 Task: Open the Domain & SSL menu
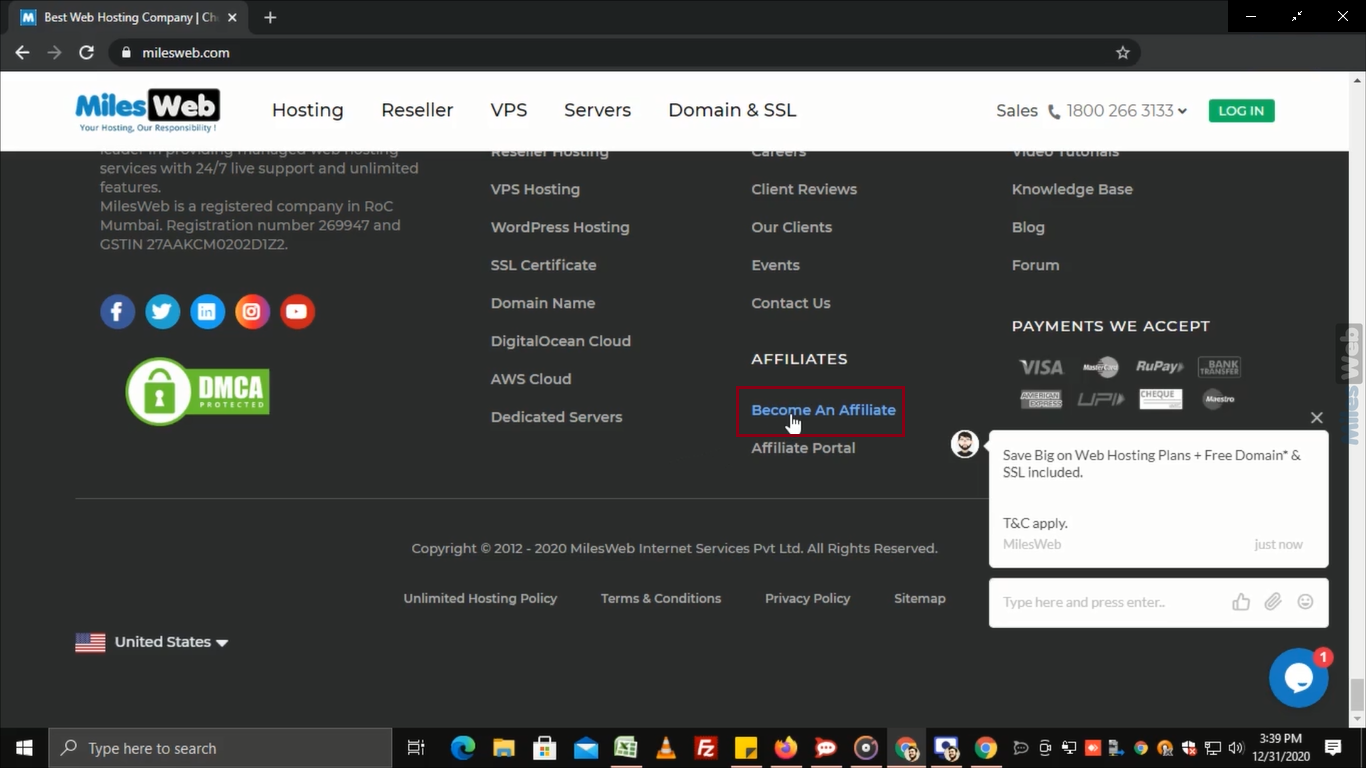732,111
